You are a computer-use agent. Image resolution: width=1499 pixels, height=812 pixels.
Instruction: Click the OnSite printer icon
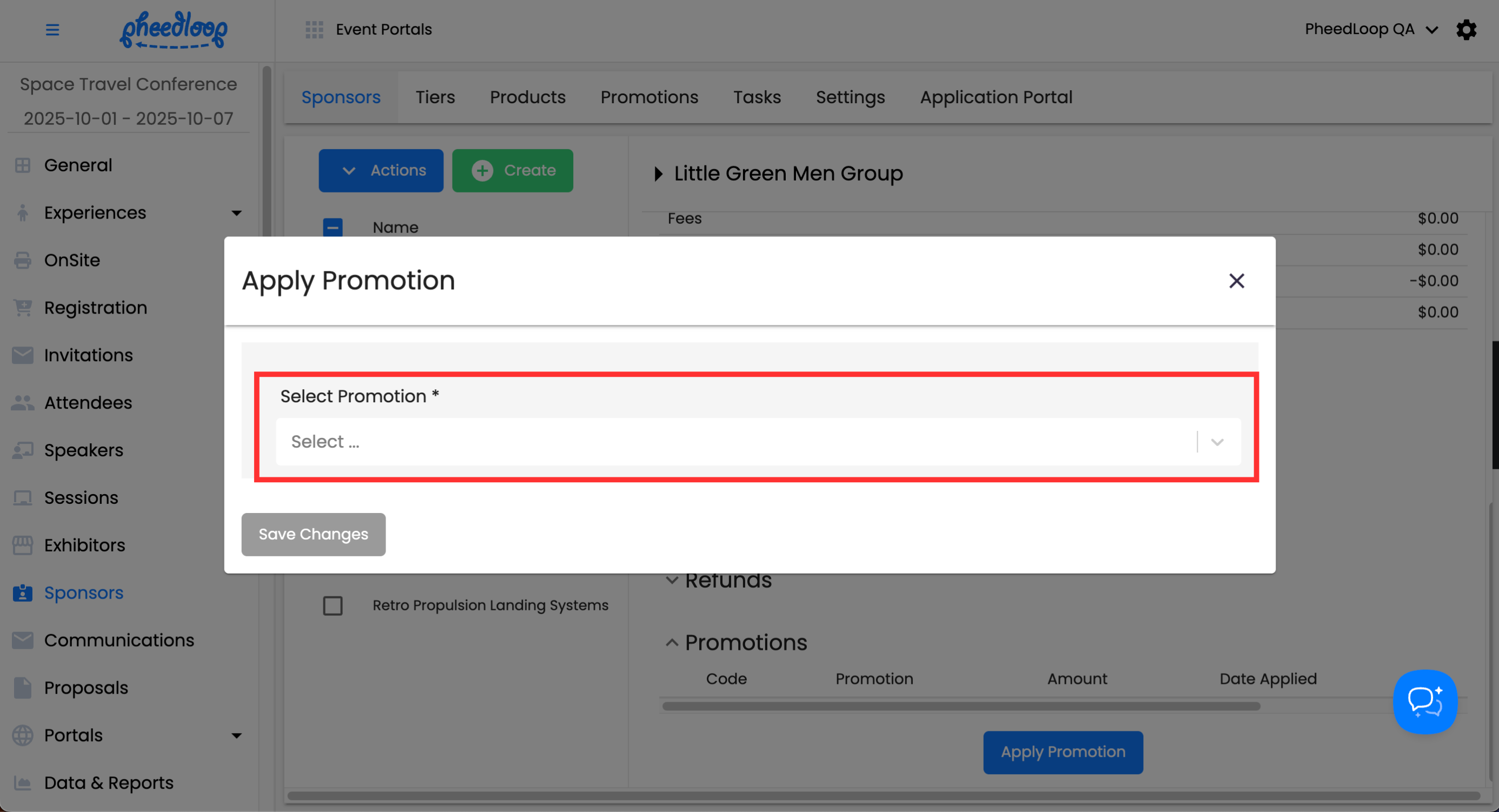pos(23,260)
